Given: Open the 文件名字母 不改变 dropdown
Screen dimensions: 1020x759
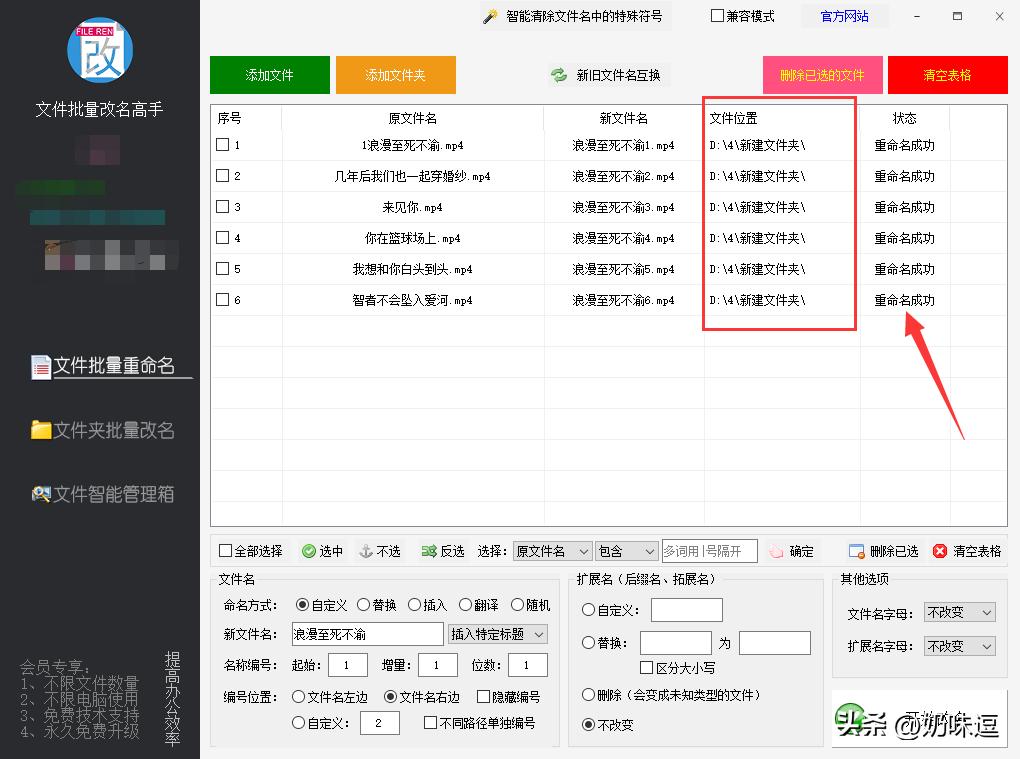Looking at the screenshot, I should tap(958, 612).
